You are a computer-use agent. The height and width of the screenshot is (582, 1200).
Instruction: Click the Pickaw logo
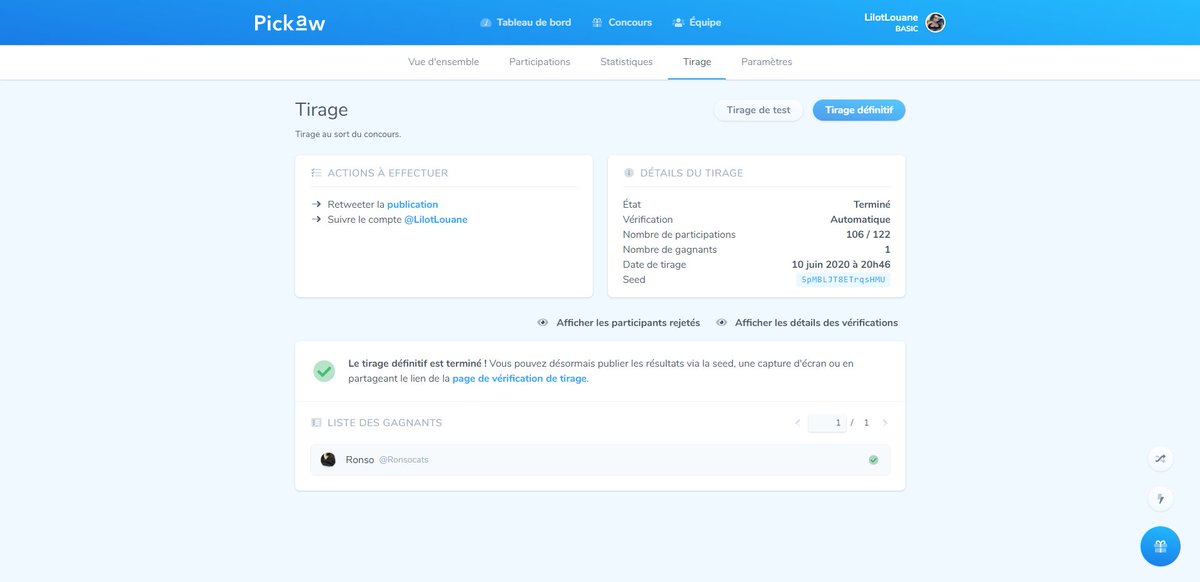(x=290, y=22)
